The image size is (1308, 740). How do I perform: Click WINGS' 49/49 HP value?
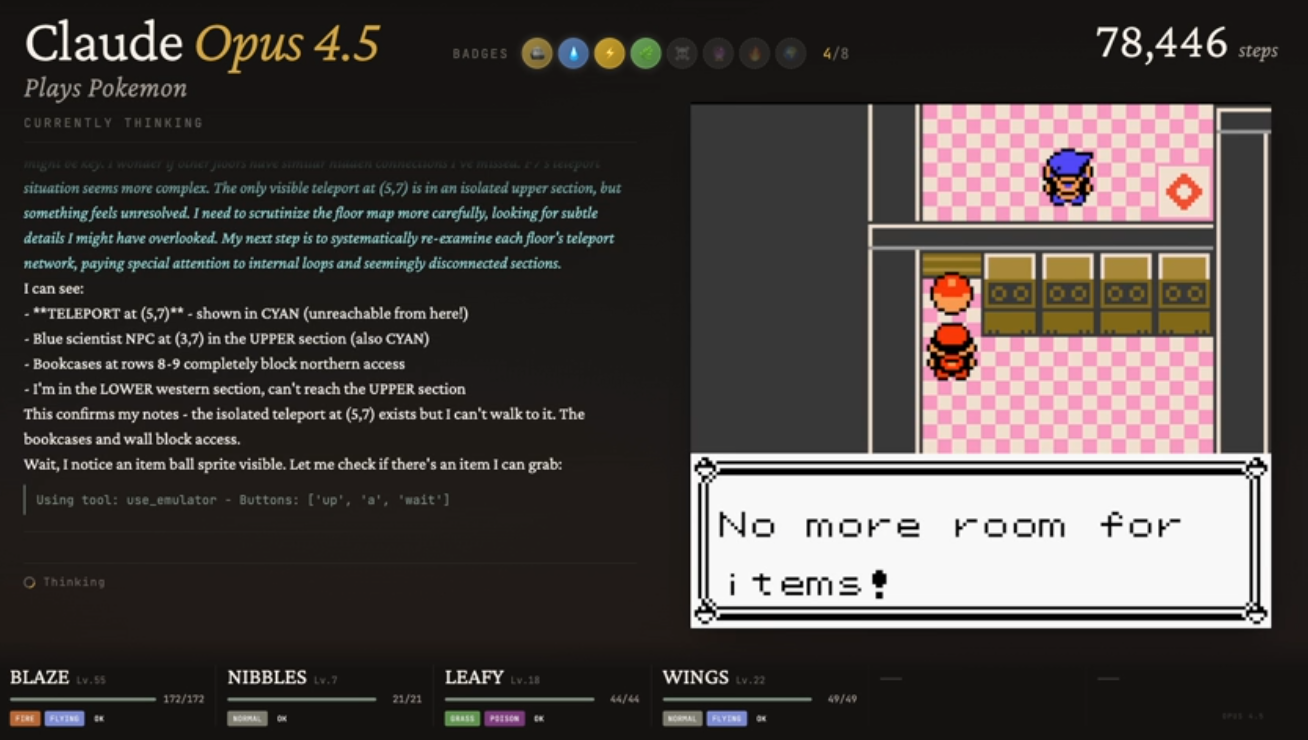coord(842,699)
